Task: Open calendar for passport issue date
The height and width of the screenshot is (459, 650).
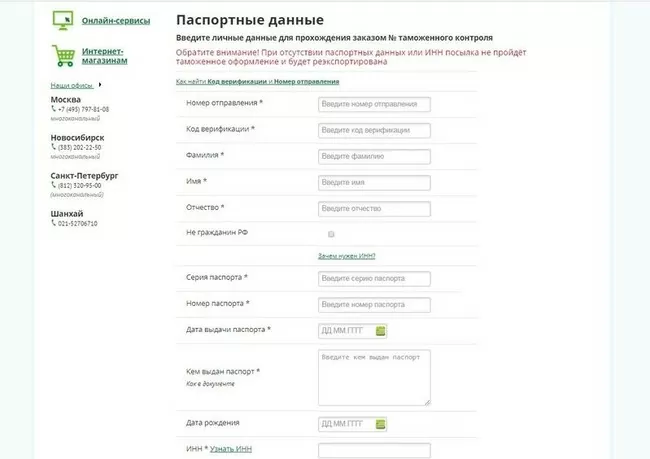Action: coord(381,331)
